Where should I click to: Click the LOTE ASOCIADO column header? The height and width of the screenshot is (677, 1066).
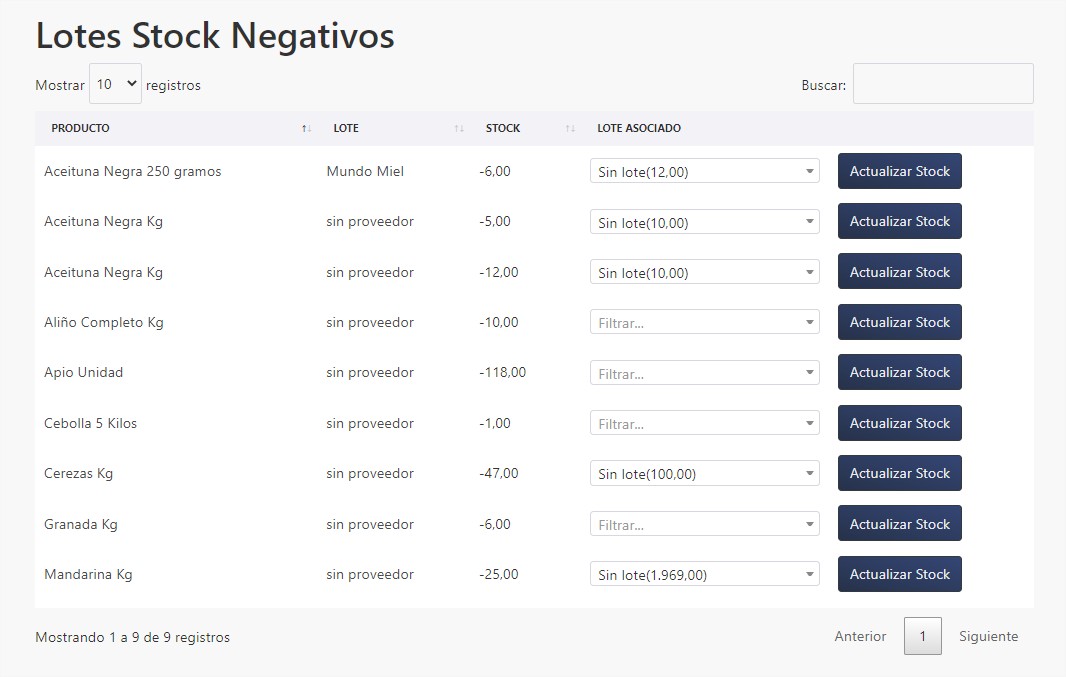point(639,128)
